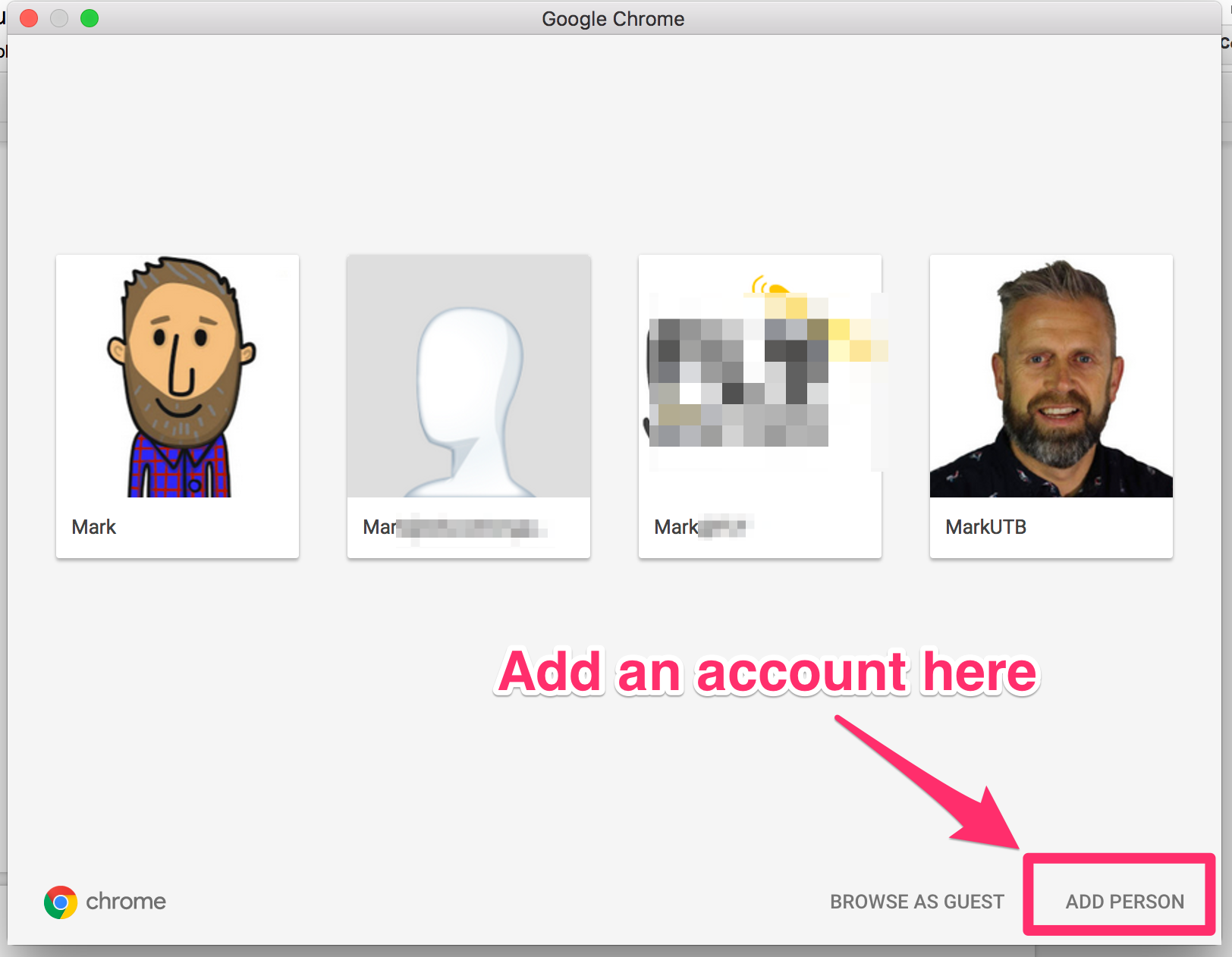Open the MarkUTB profile photo card
This screenshot has height=957, width=1232.
click(1051, 406)
